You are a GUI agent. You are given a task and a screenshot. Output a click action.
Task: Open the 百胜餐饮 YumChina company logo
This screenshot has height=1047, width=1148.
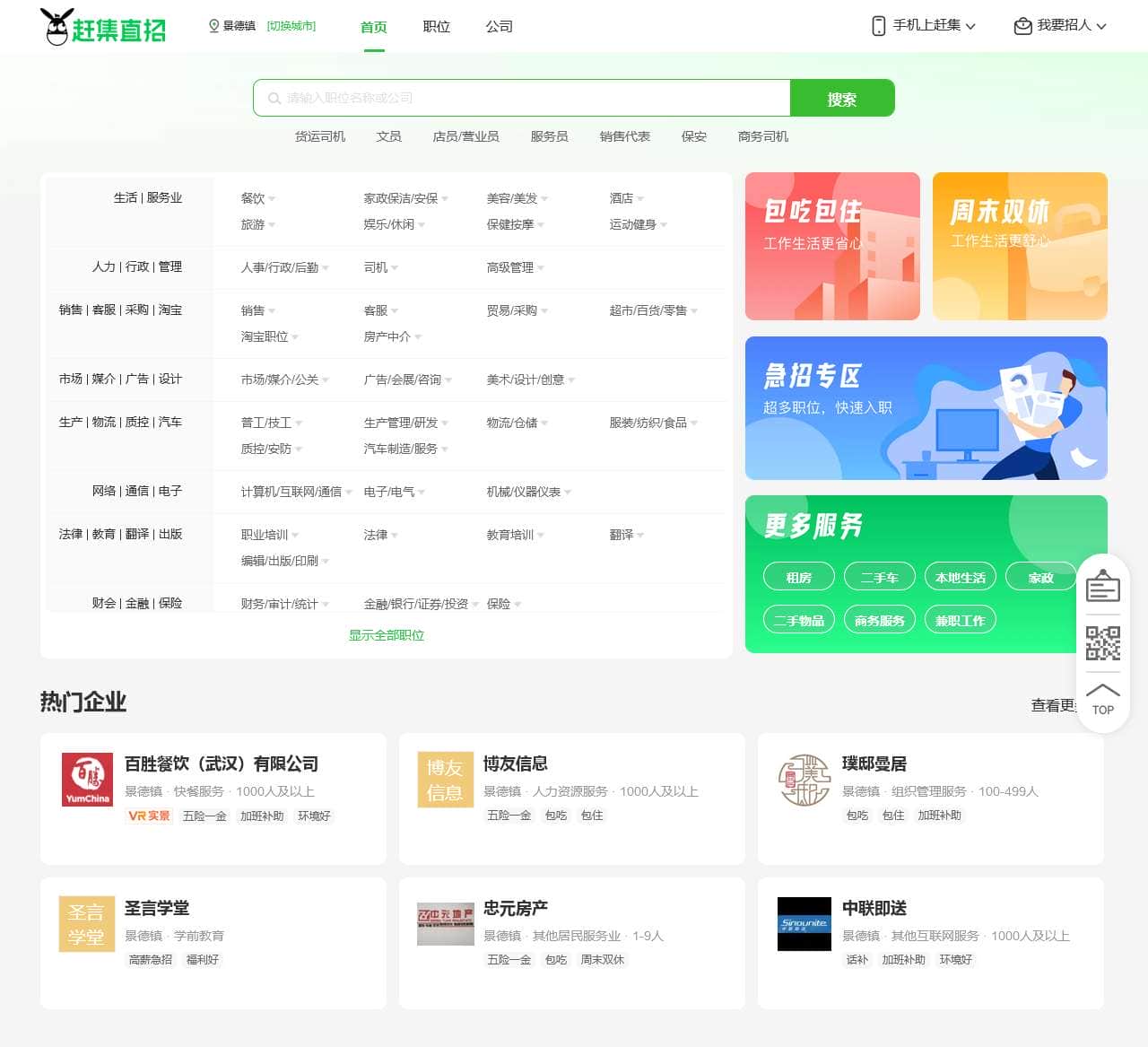point(87,779)
